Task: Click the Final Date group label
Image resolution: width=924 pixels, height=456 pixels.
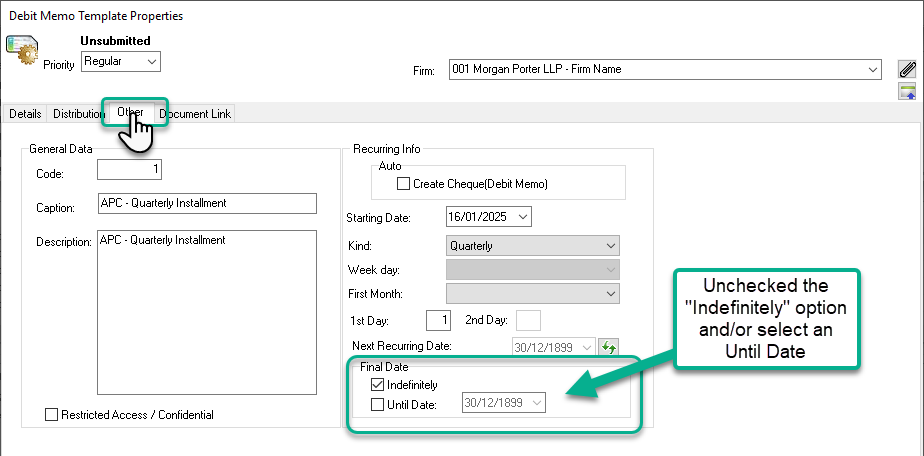Action: pos(384,367)
